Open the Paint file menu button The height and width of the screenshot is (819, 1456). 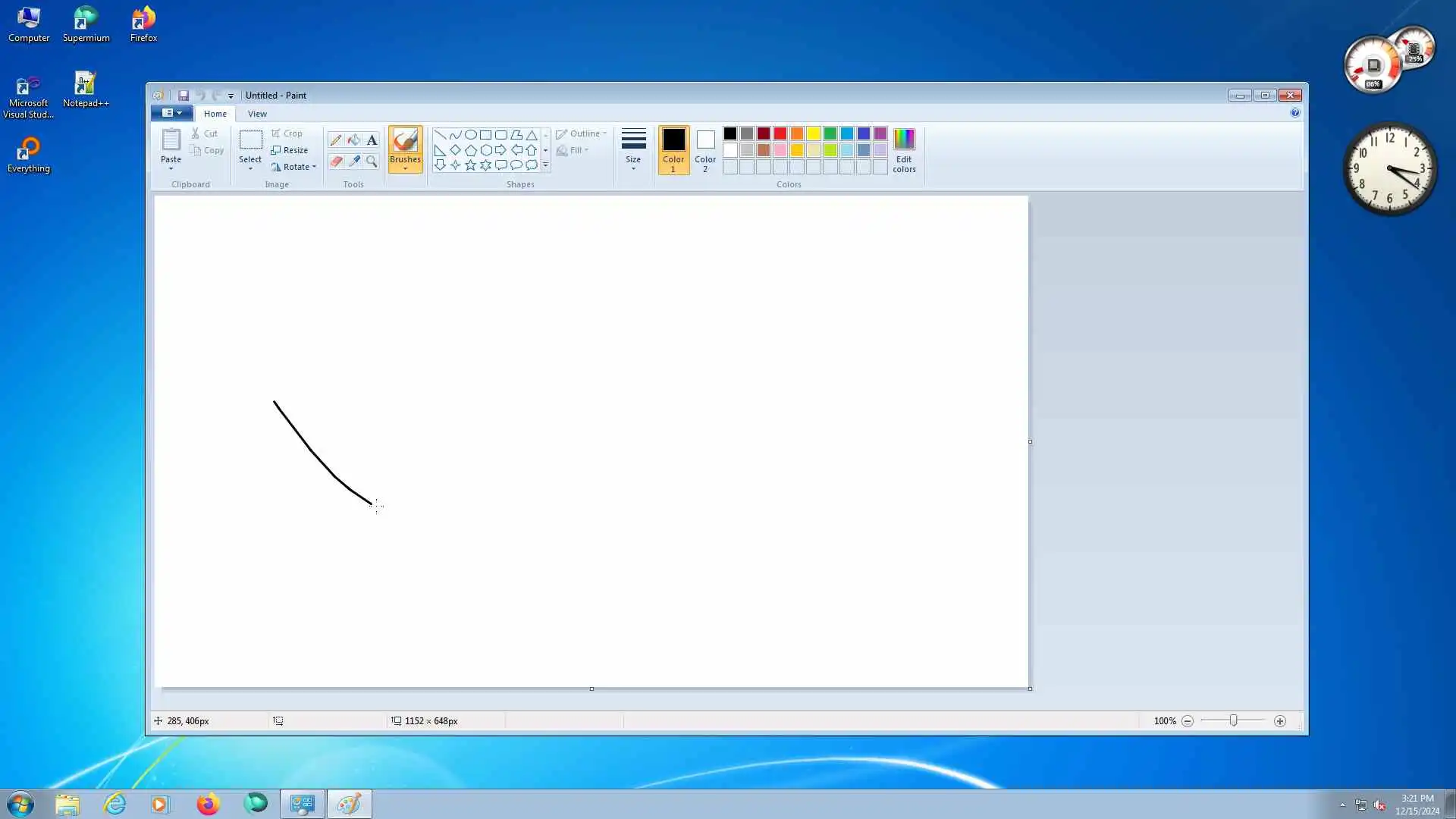click(171, 113)
